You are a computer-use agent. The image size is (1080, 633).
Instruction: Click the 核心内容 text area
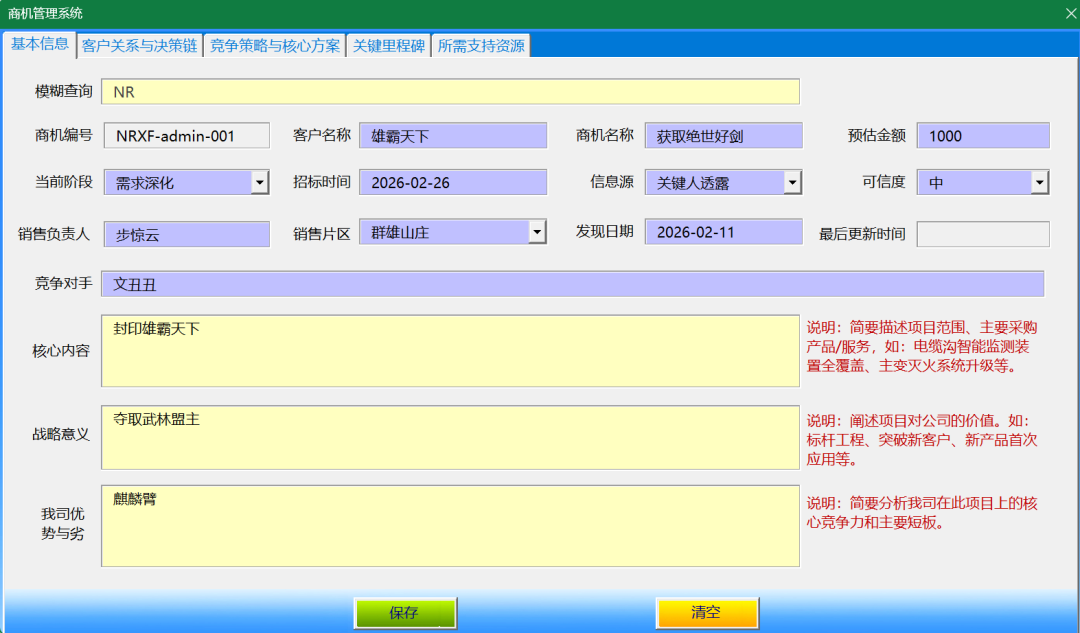[450, 351]
